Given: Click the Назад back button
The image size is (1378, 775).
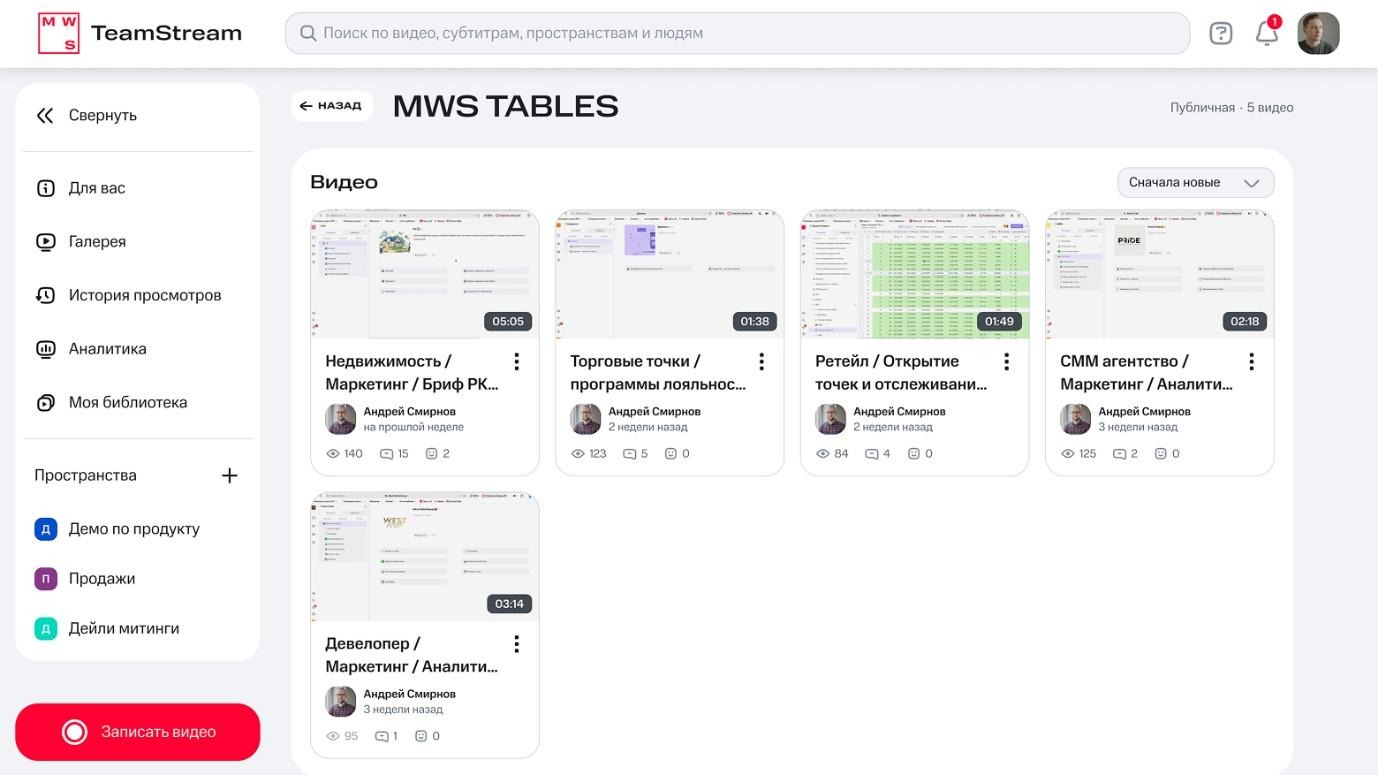Looking at the screenshot, I should point(331,106).
